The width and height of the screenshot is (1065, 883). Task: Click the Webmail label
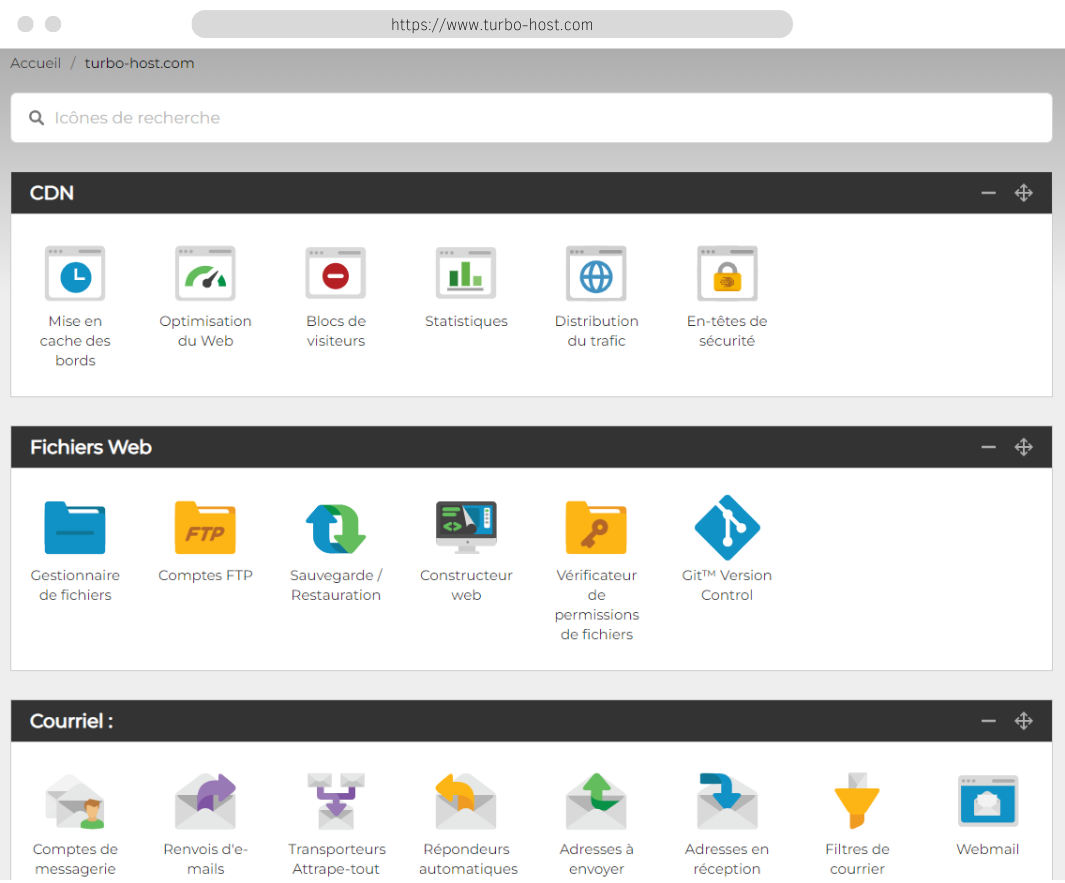pos(988,850)
